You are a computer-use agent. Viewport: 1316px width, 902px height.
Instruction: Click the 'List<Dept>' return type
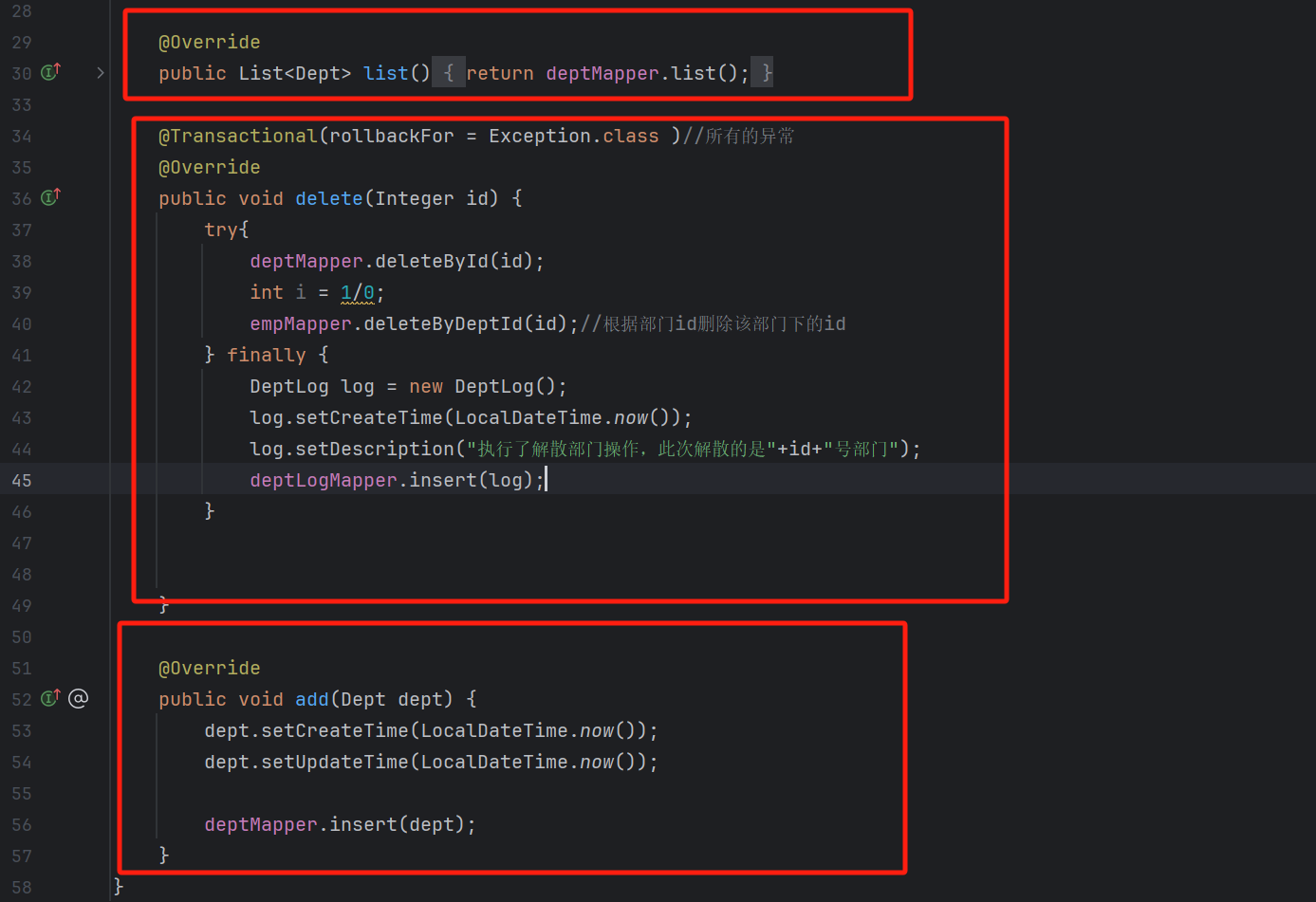(295, 73)
